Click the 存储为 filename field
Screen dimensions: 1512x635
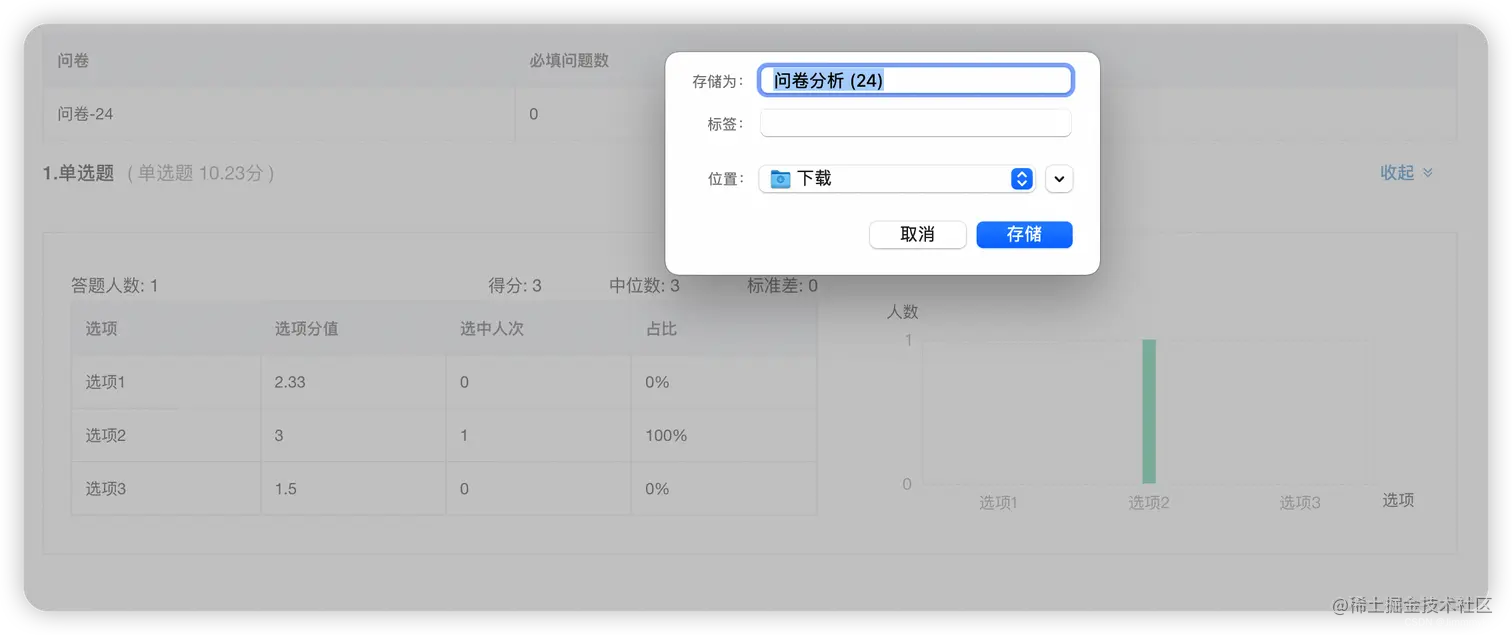point(915,80)
